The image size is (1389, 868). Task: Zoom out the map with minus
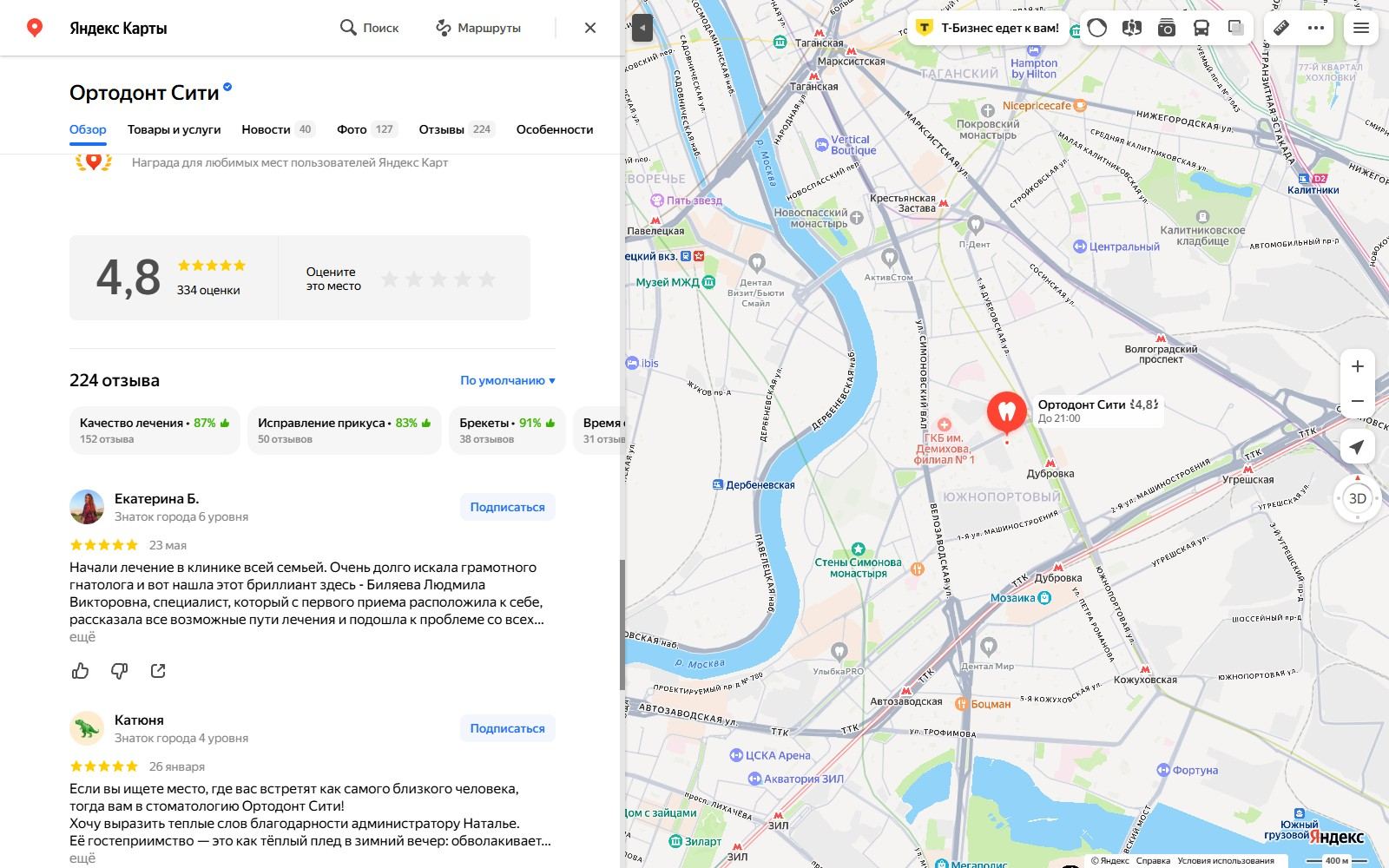(1358, 401)
